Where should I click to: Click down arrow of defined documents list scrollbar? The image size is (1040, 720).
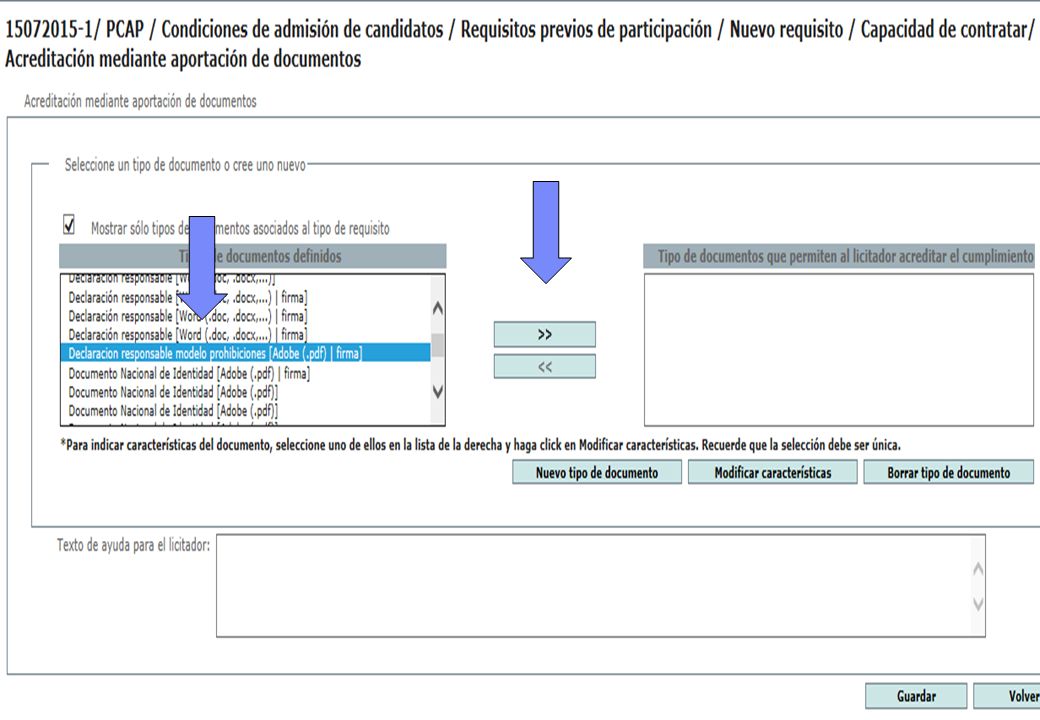coord(438,391)
